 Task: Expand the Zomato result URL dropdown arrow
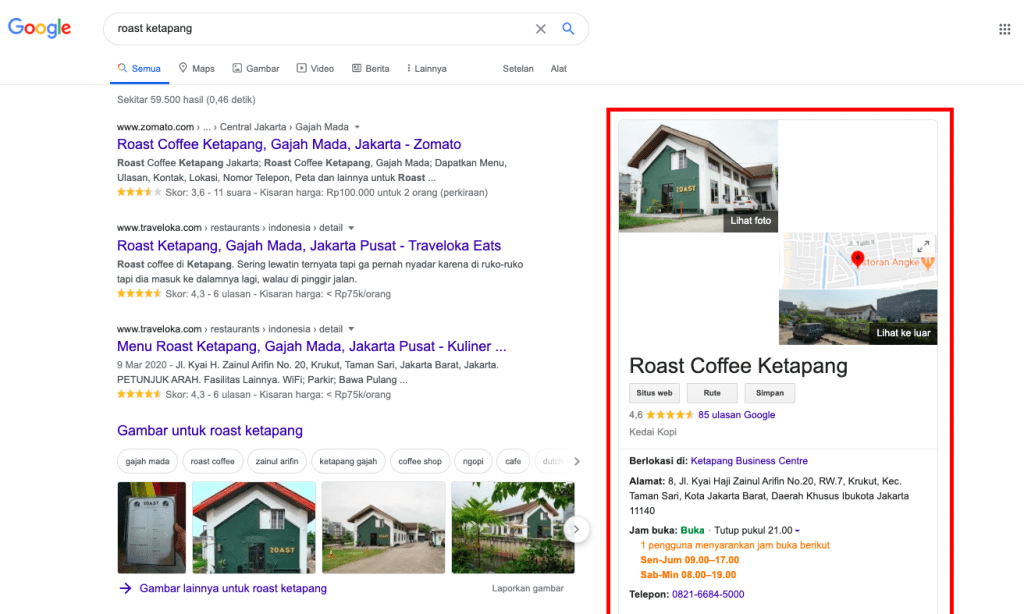pyautogui.click(x=357, y=127)
